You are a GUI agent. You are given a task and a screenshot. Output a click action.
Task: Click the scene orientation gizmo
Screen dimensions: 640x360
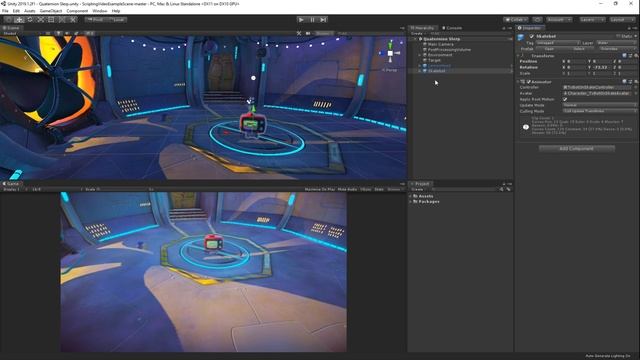[x=390, y=53]
